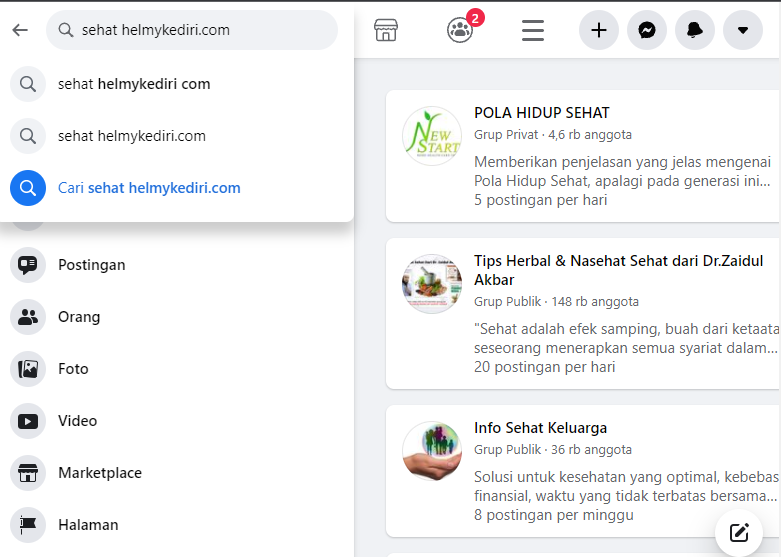Viewport: 781px width, 557px height.
Task: Click the plus Create button
Action: [x=599, y=30]
